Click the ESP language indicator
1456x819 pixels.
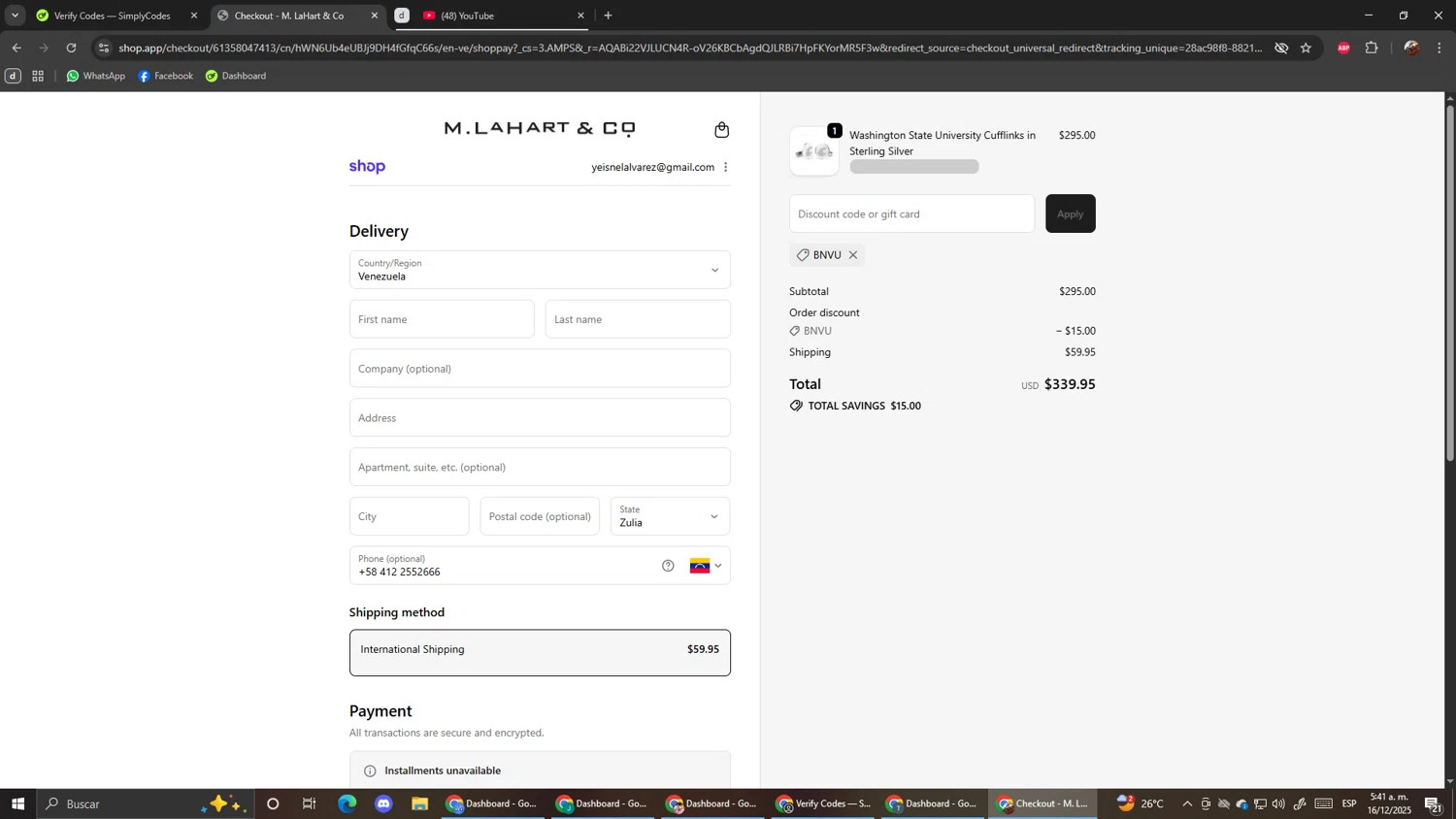1349,803
